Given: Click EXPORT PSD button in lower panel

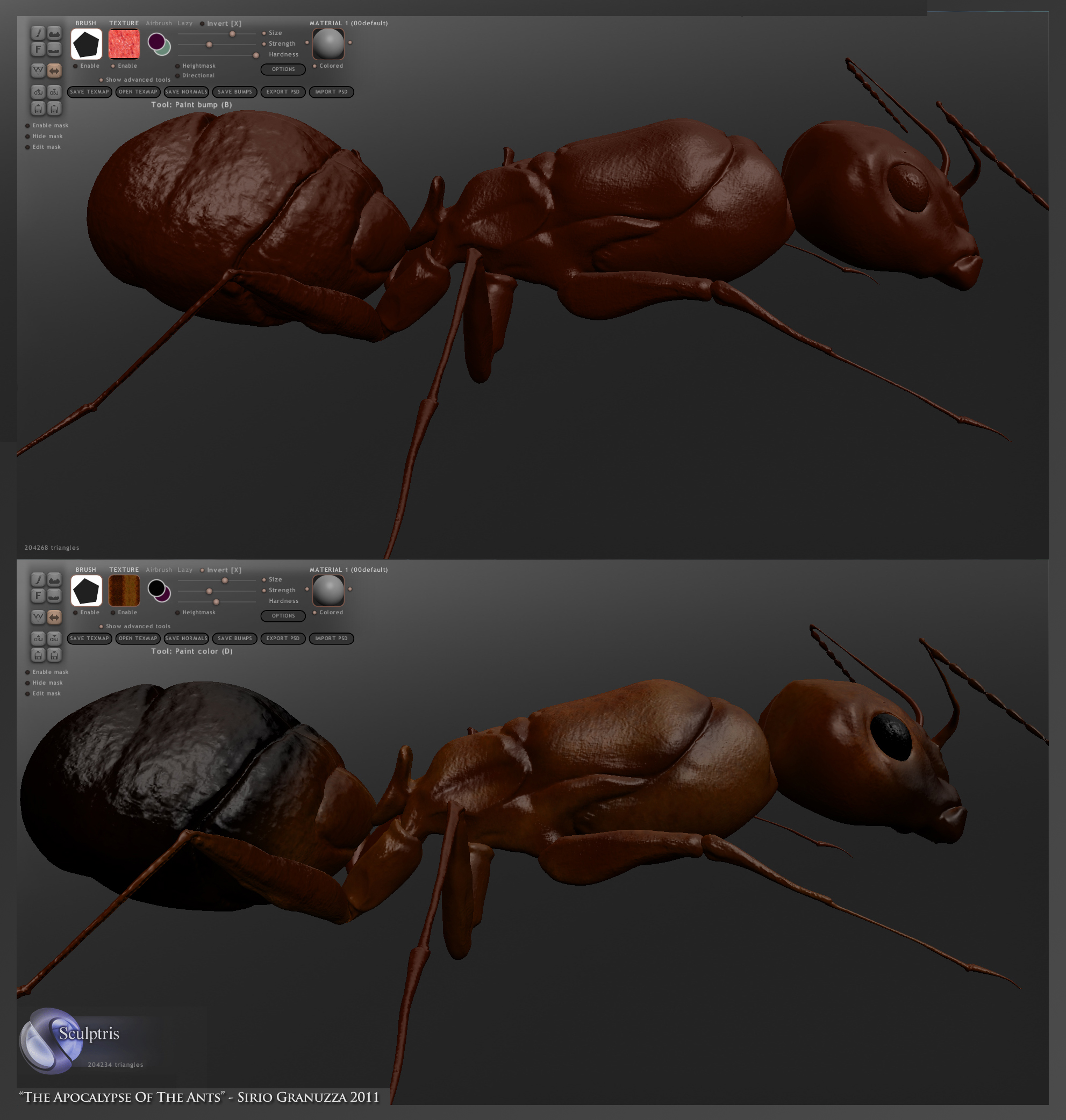Looking at the screenshot, I should tap(283, 638).
